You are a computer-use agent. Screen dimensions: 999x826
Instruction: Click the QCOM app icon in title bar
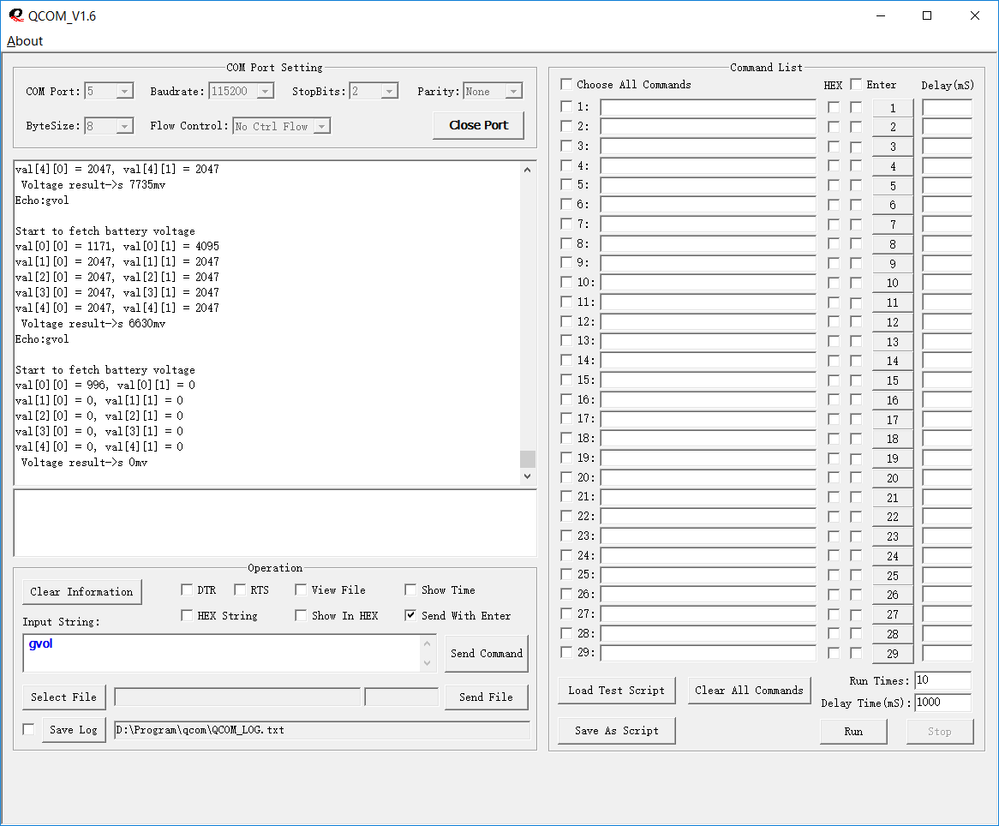pyautogui.click(x=16, y=15)
